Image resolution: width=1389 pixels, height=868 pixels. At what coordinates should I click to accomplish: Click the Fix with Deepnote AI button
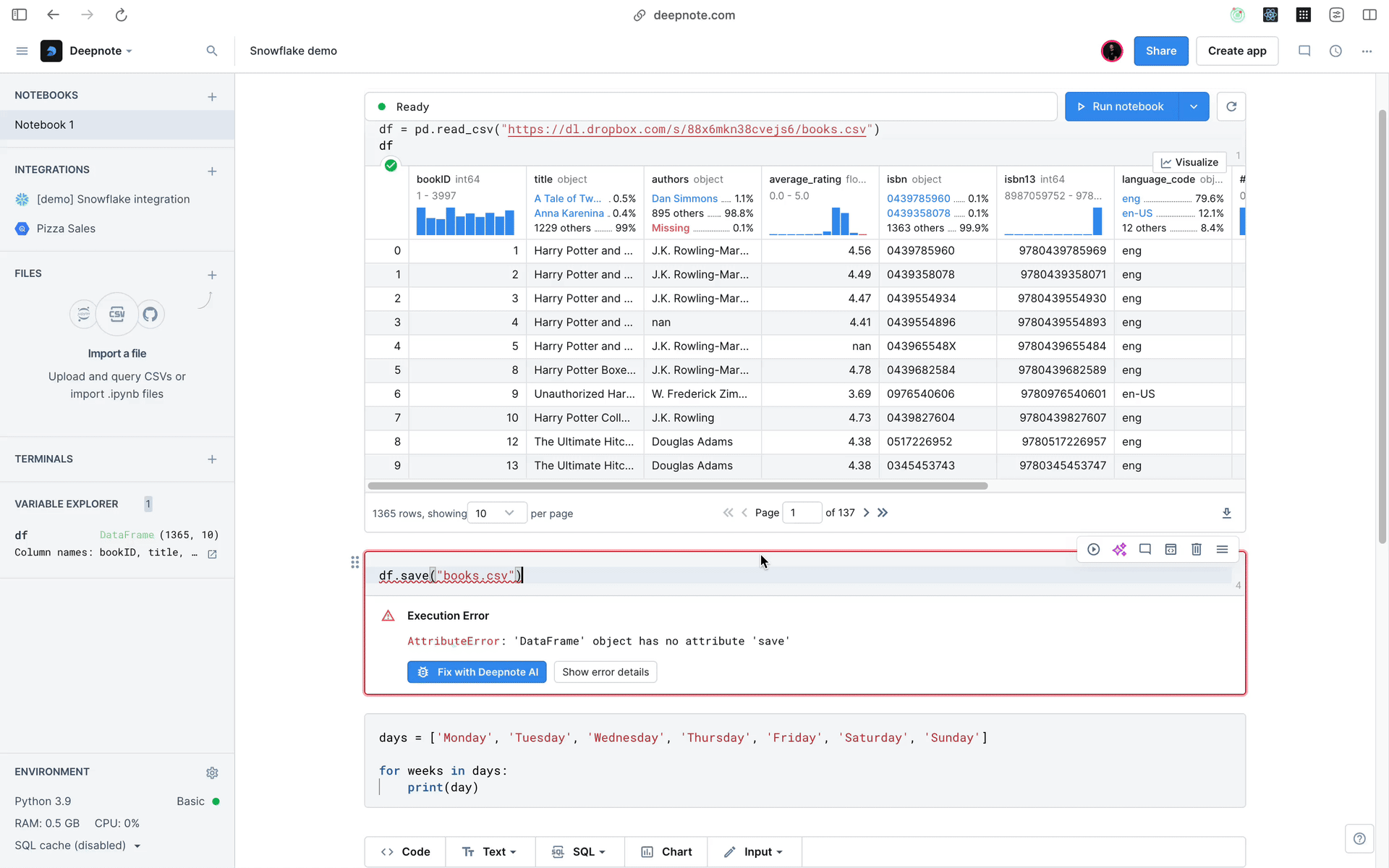[x=477, y=671]
